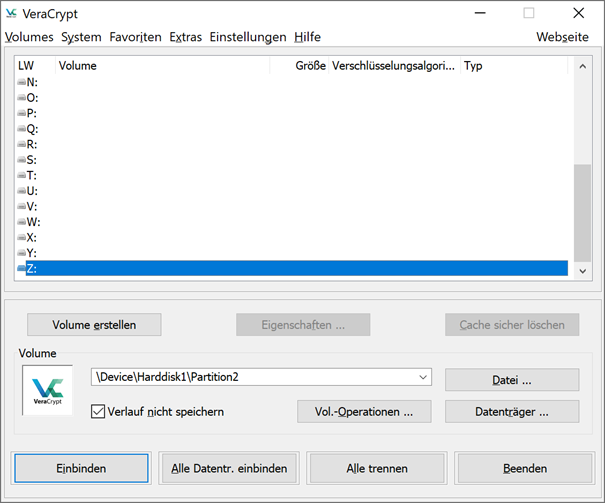Open the Favoriten menu
Screen dimensions: 605x503
point(135,37)
